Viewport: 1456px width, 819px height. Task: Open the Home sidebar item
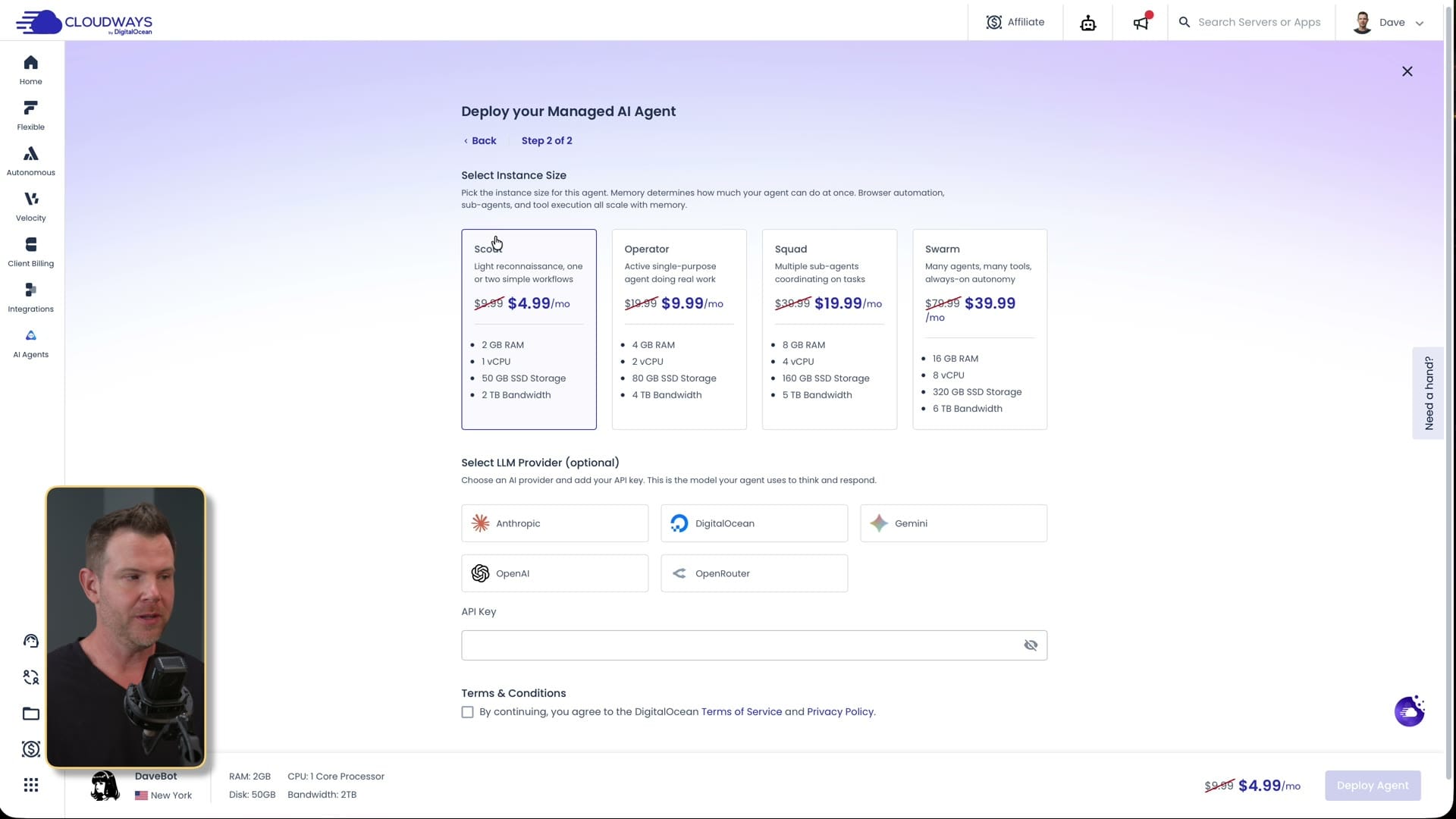pyautogui.click(x=30, y=70)
